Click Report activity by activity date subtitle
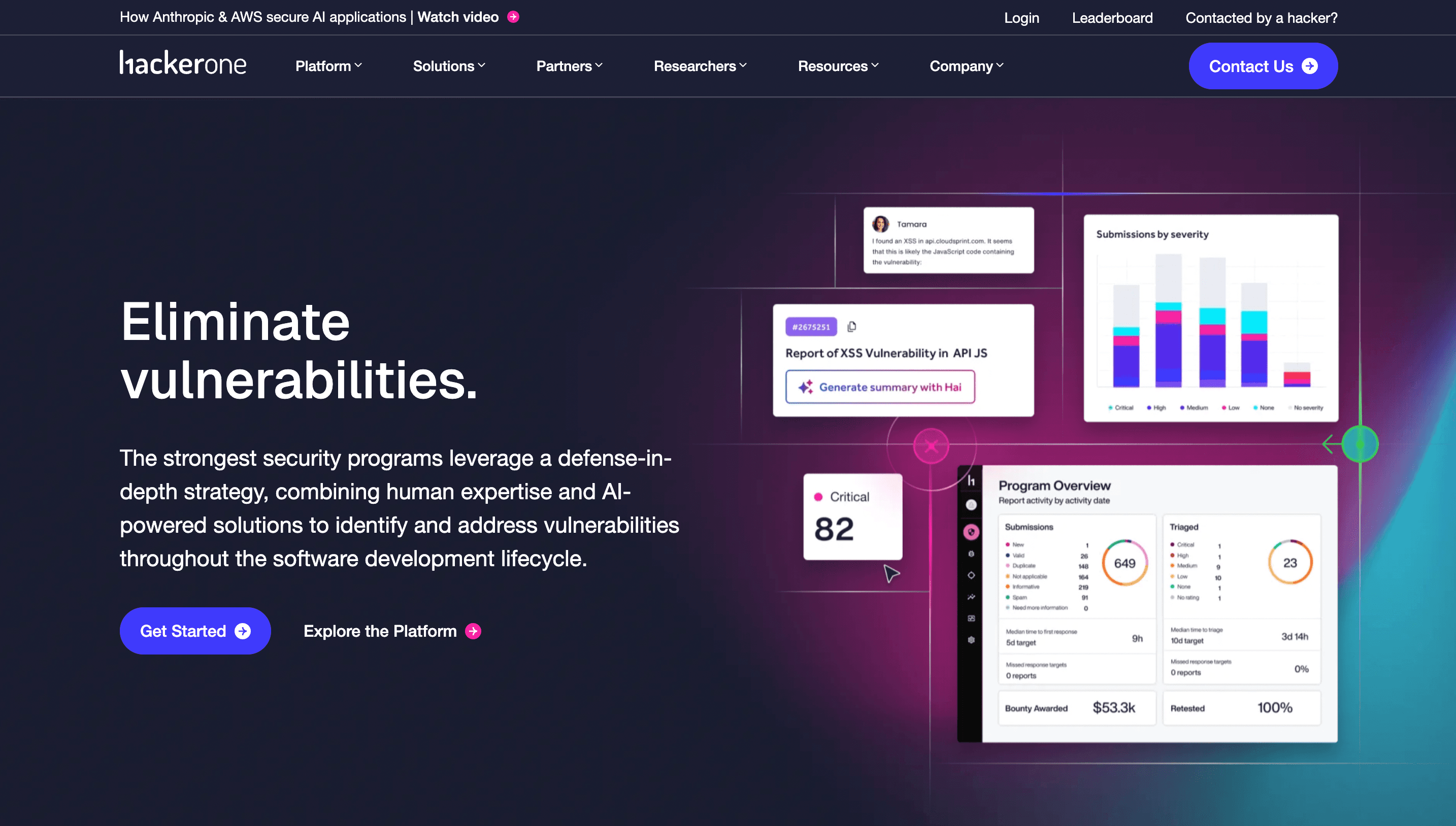Viewport: 1456px width, 826px height. (1054, 500)
